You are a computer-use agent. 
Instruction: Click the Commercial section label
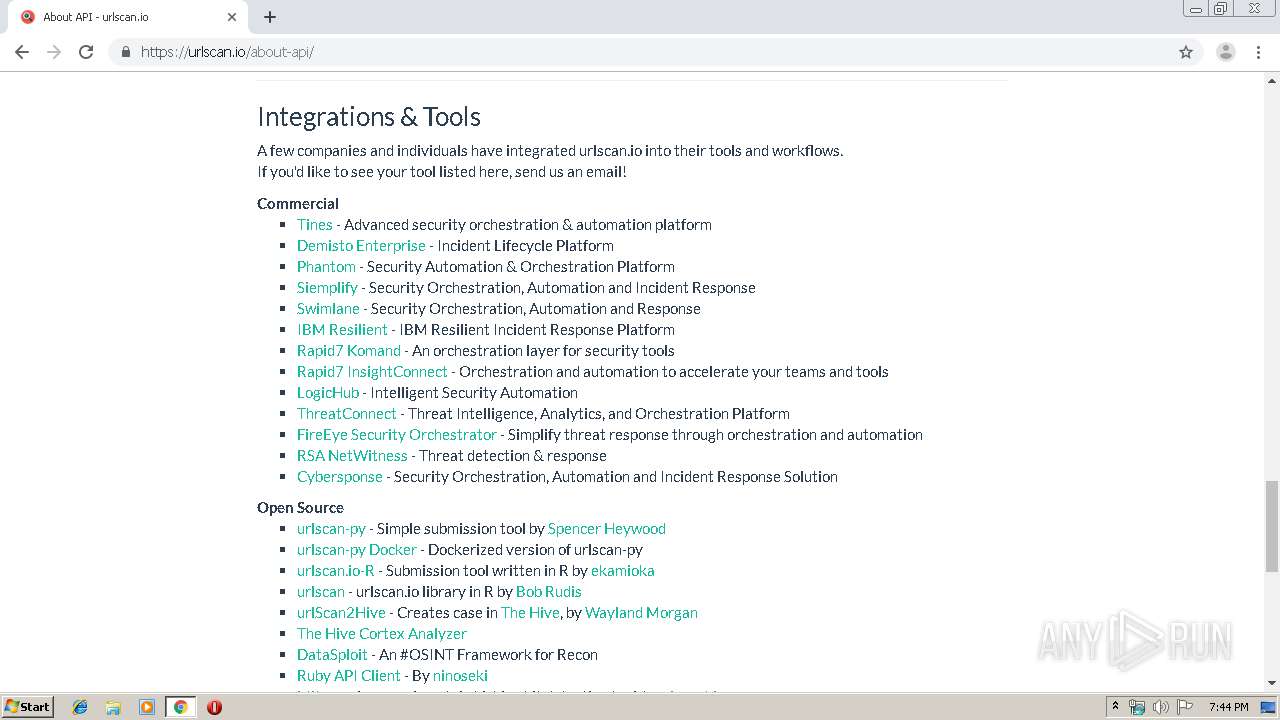click(x=298, y=204)
